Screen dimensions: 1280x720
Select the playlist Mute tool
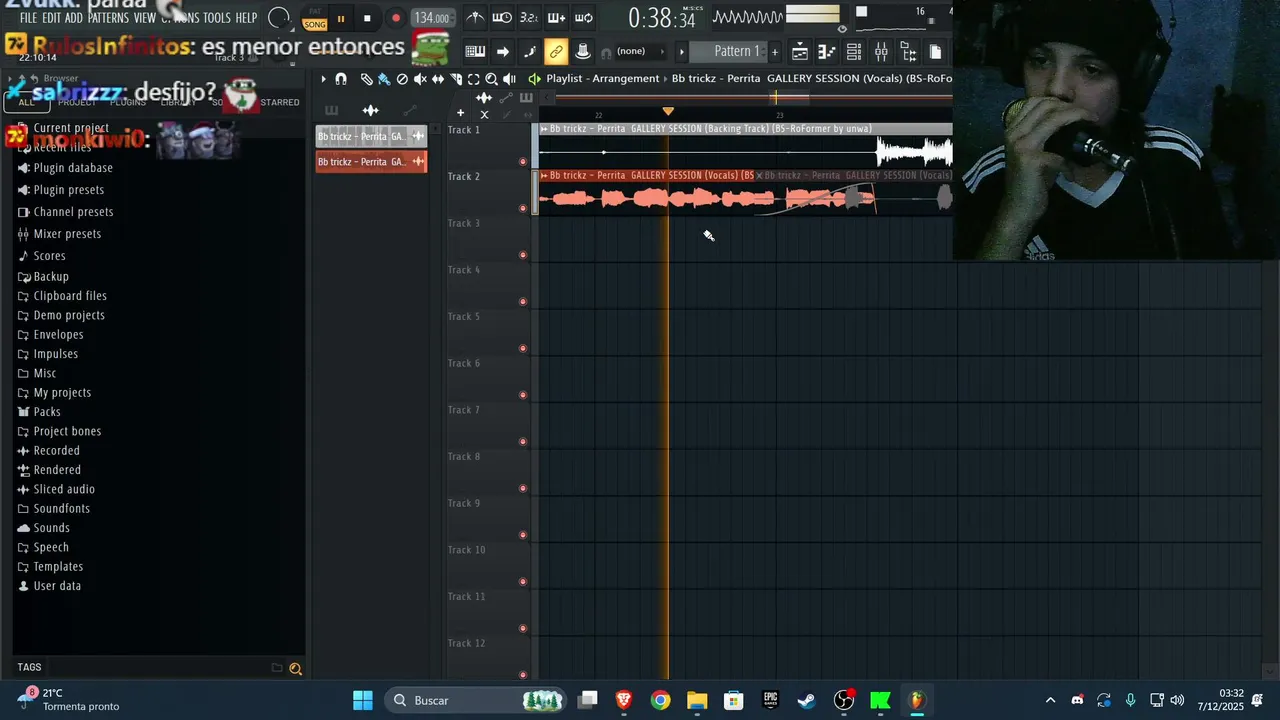(x=420, y=79)
